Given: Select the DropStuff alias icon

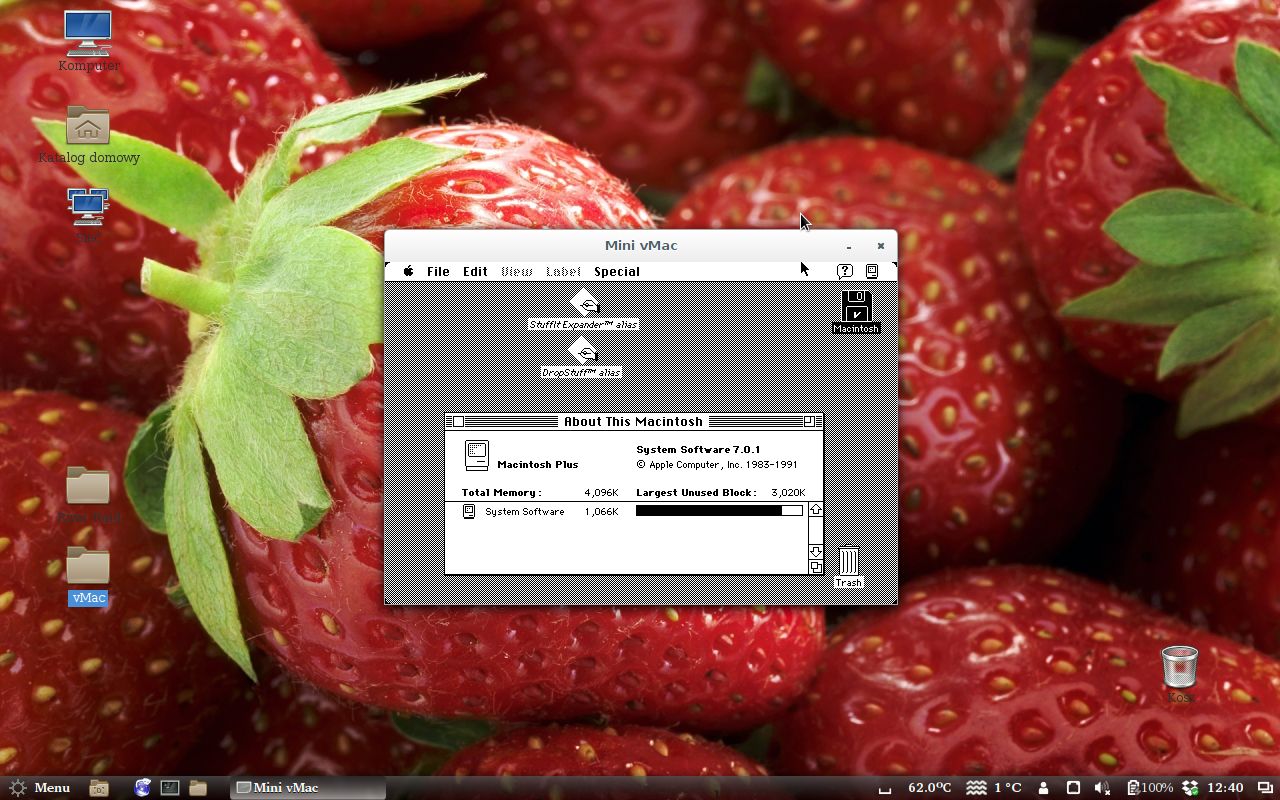Looking at the screenshot, I should coord(583,351).
